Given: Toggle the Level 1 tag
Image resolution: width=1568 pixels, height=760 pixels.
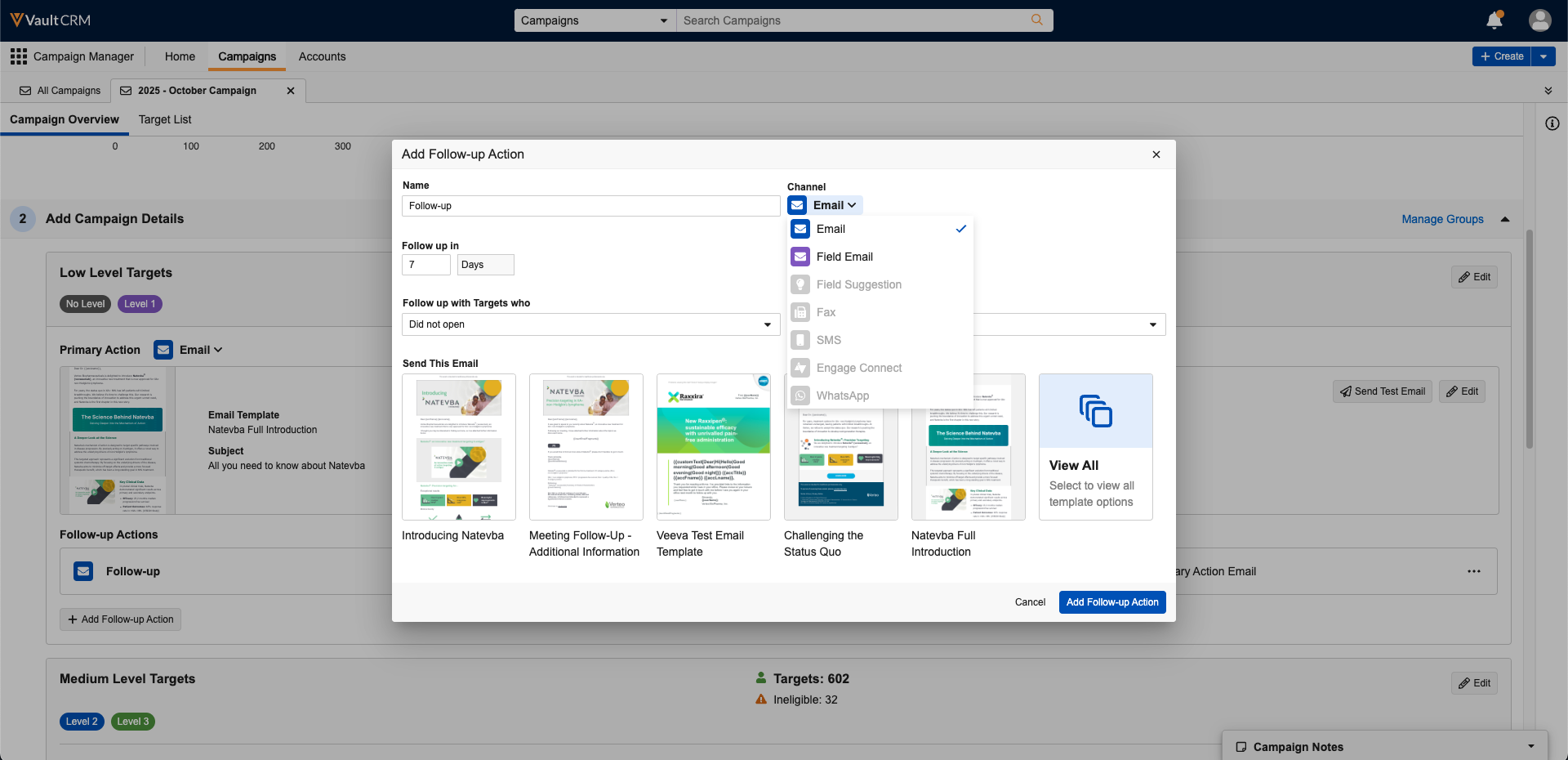Looking at the screenshot, I should coord(140,304).
